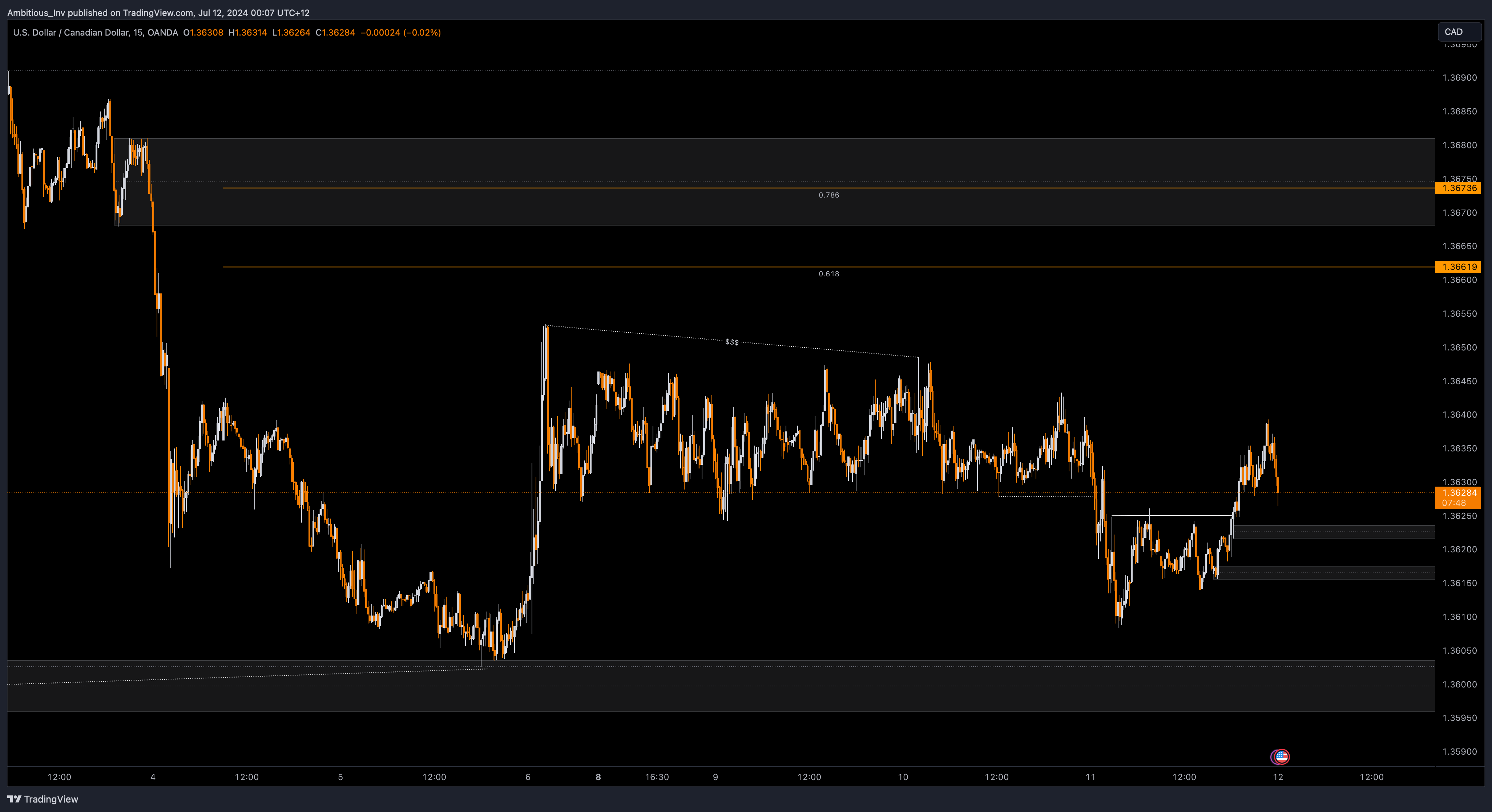This screenshot has height=812, width=1492.
Task: Click the change value −0.00024 (−0.02%)
Action: click(x=401, y=32)
